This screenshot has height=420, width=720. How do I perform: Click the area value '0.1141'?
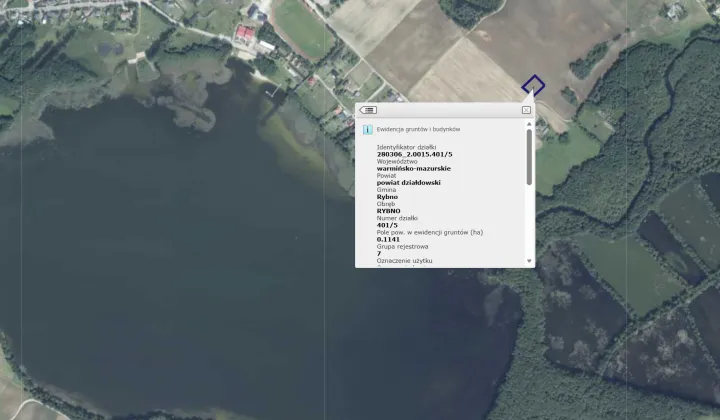388,240
